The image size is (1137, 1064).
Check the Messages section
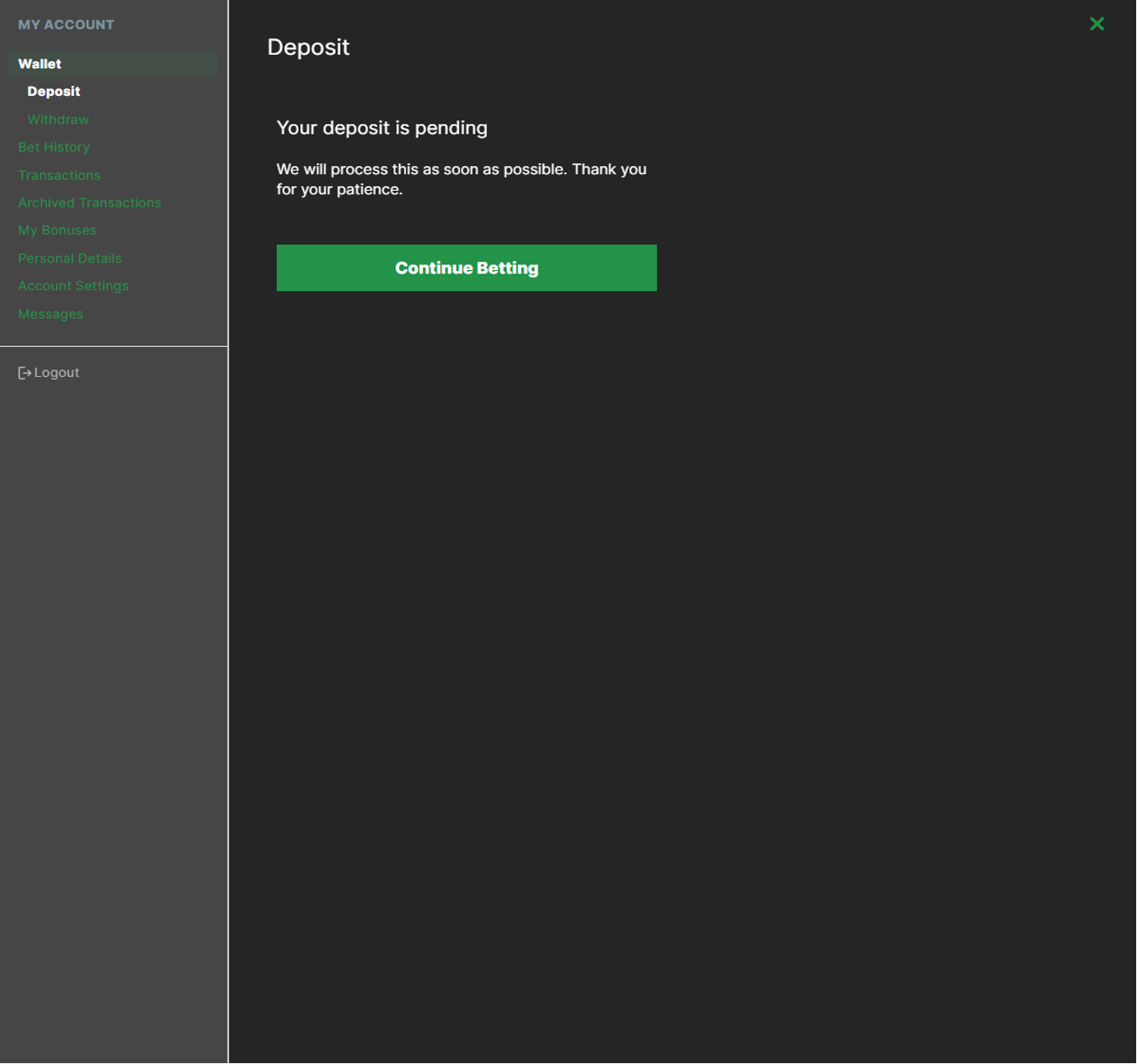coord(50,314)
